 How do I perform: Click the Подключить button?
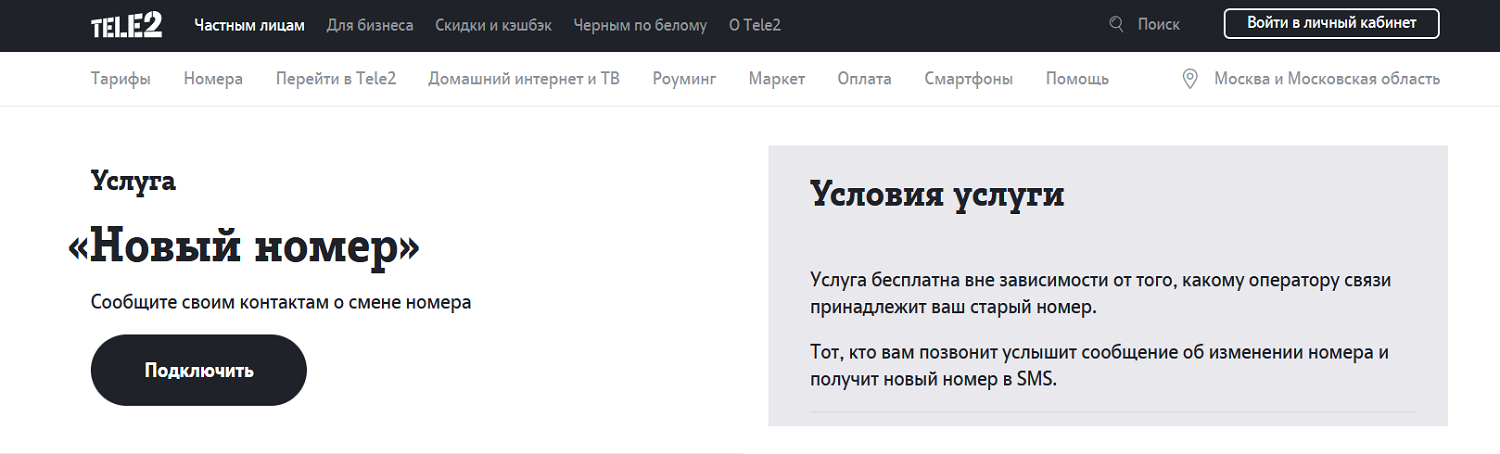point(199,370)
